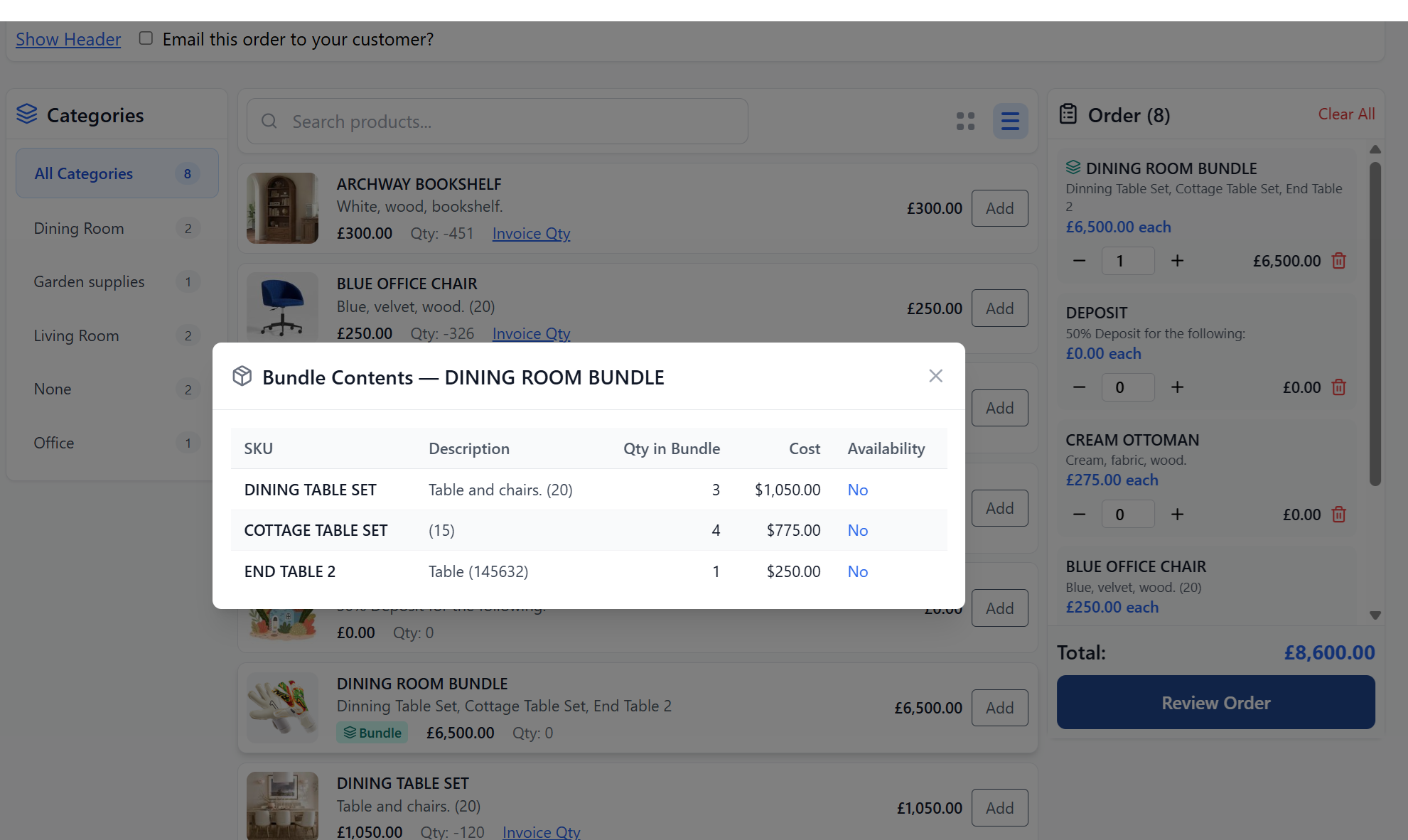
Task: Click the bundle layers icon in order panel
Action: pos(1073,168)
